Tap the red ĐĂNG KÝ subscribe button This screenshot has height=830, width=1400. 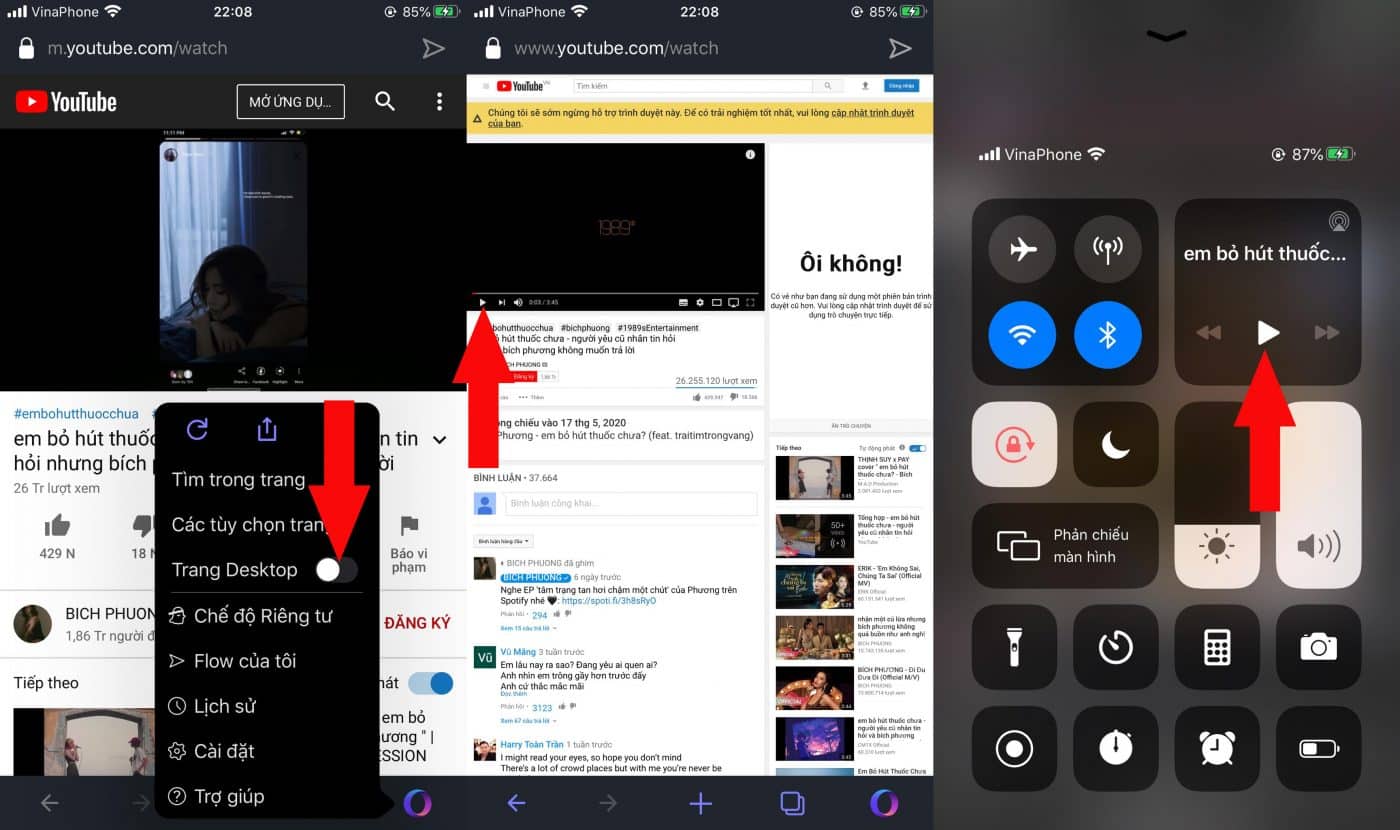coord(416,621)
